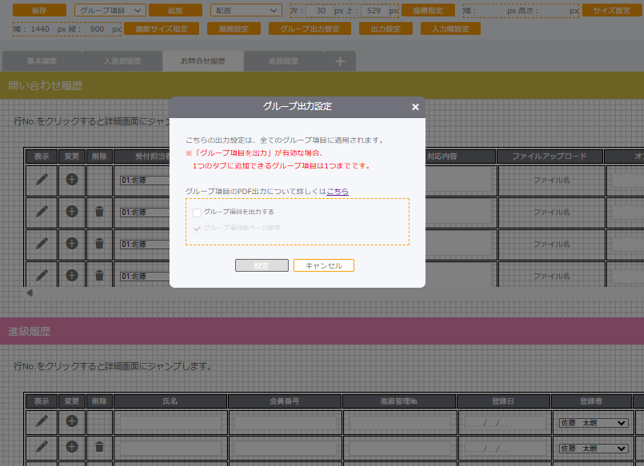
Task: Click the 進級履歴 section heading bar
Action: (322, 331)
